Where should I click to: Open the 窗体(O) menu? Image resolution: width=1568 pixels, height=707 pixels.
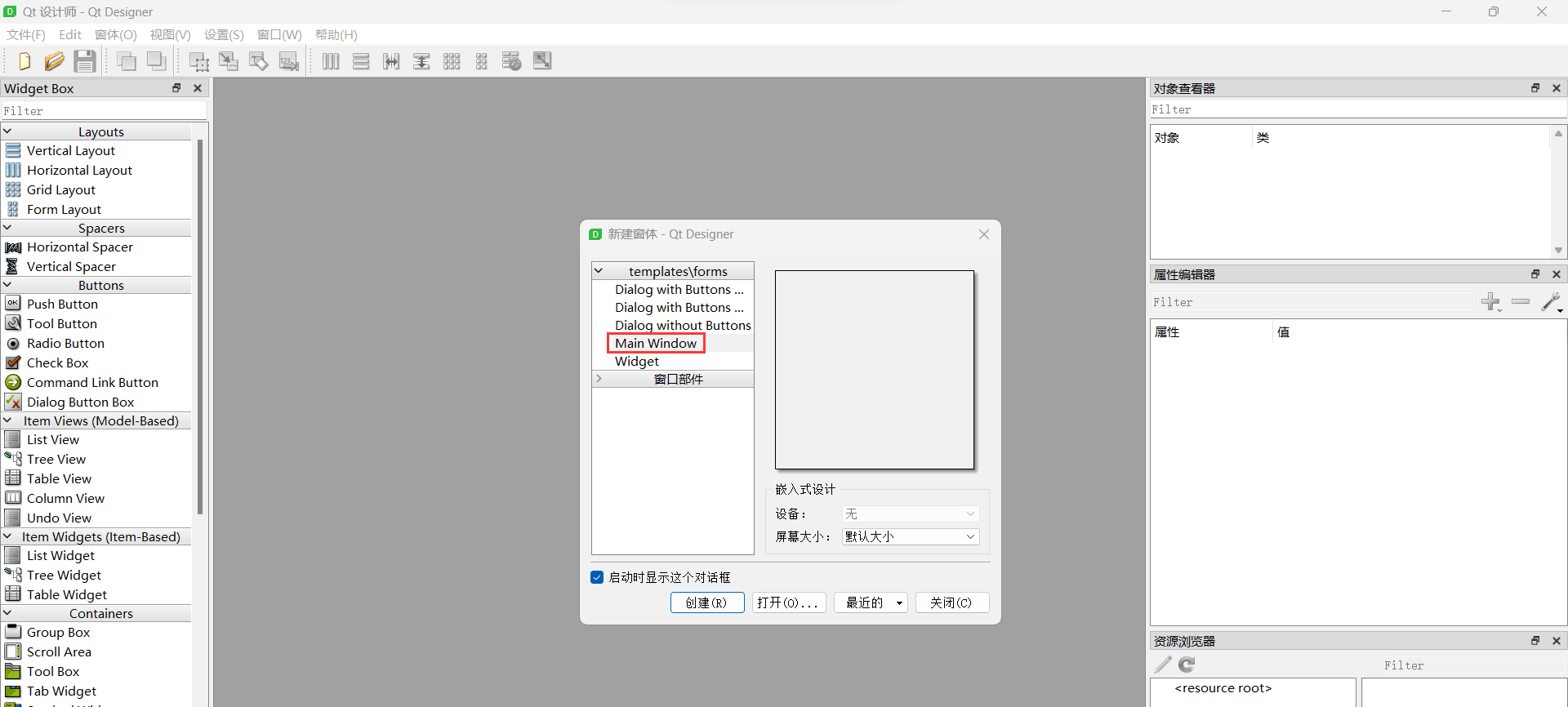(115, 34)
